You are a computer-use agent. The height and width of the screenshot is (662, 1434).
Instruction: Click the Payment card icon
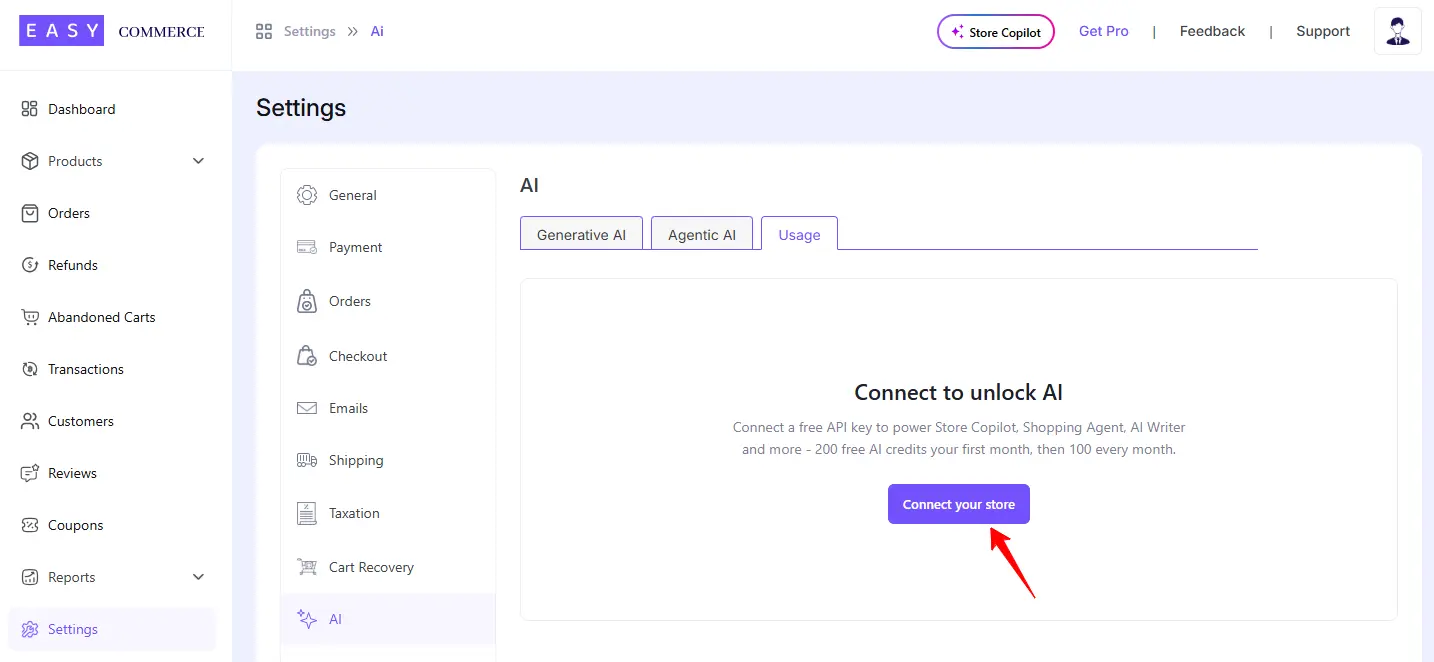(307, 247)
